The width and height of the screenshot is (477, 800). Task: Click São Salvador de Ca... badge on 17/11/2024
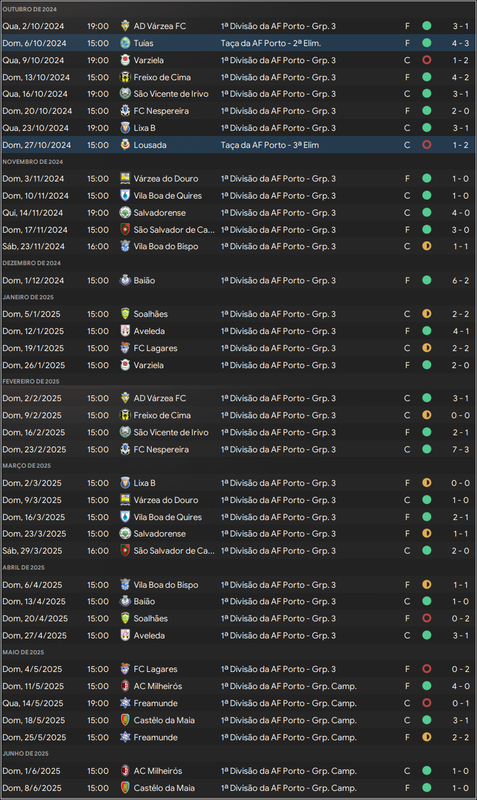coord(125,230)
